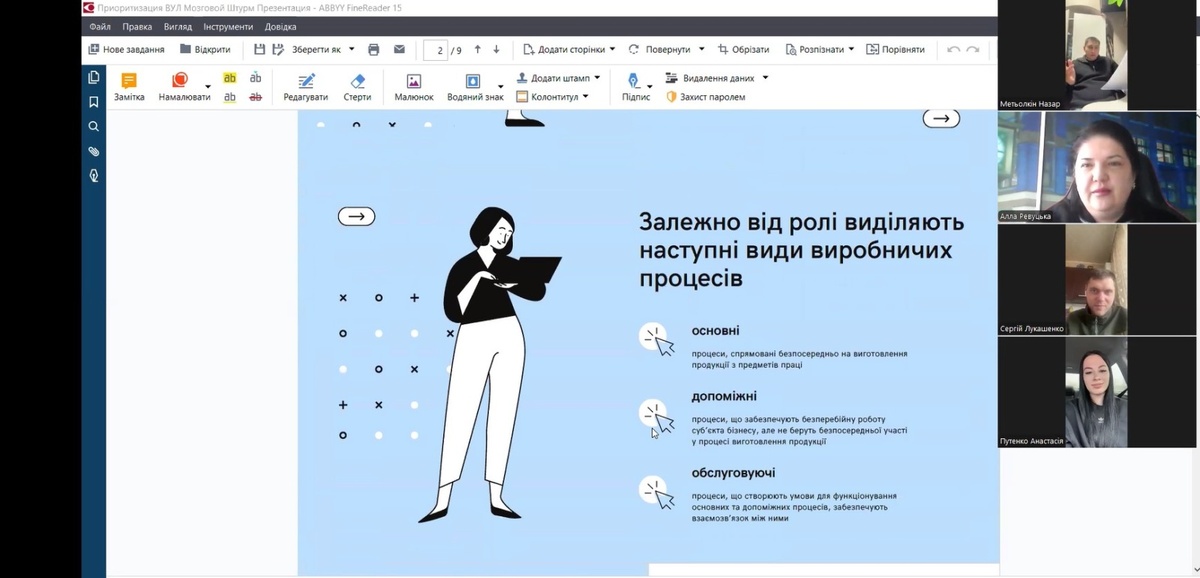Open the Інструменти menu
1200x578 pixels.
tap(228, 27)
